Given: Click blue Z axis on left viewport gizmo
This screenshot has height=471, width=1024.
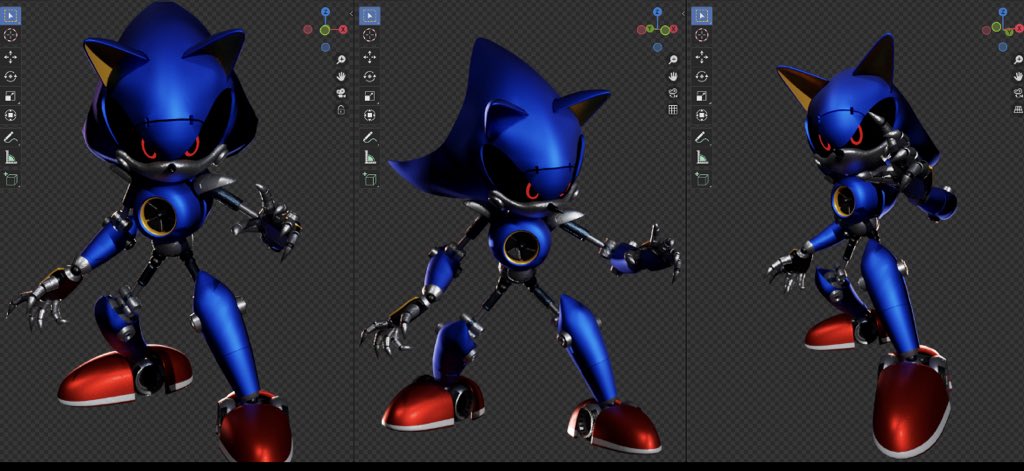Looking at the screenshot, I should (x=325, y=12).
